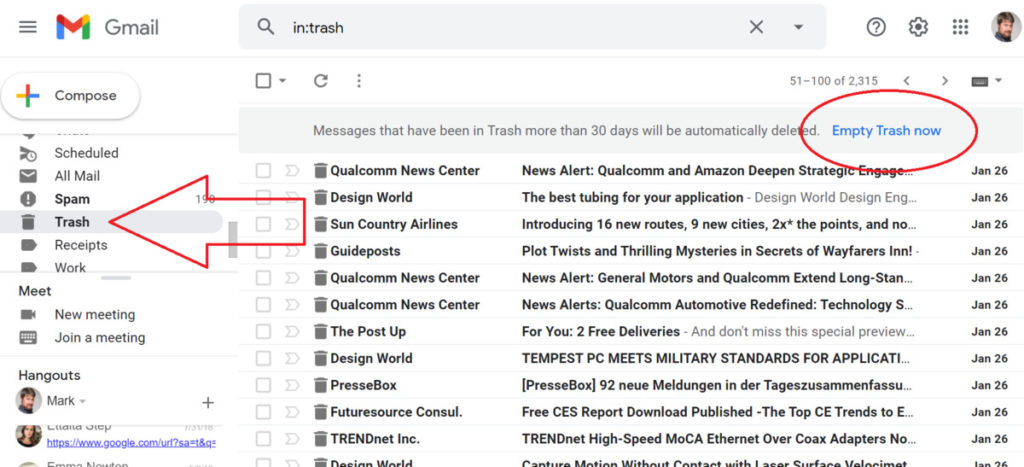Open the select dropdown arrow next to checkbox

click(x=282, y=81)
